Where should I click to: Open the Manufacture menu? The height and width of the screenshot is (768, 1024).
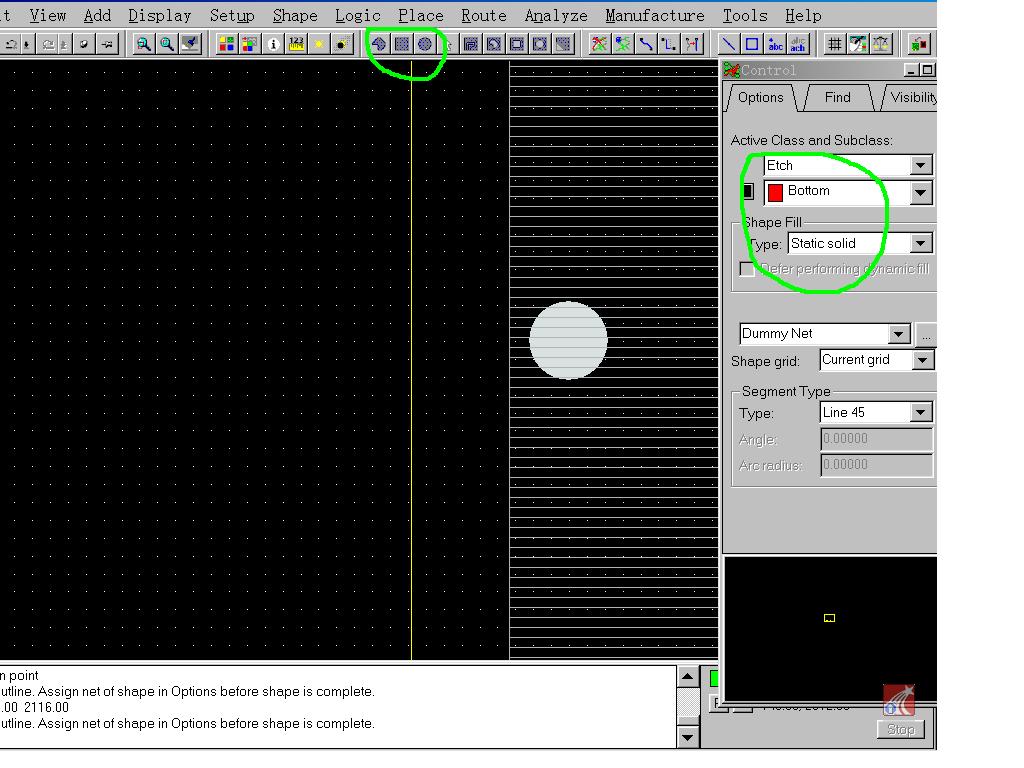pyautogui.click(x=654, y=15)
